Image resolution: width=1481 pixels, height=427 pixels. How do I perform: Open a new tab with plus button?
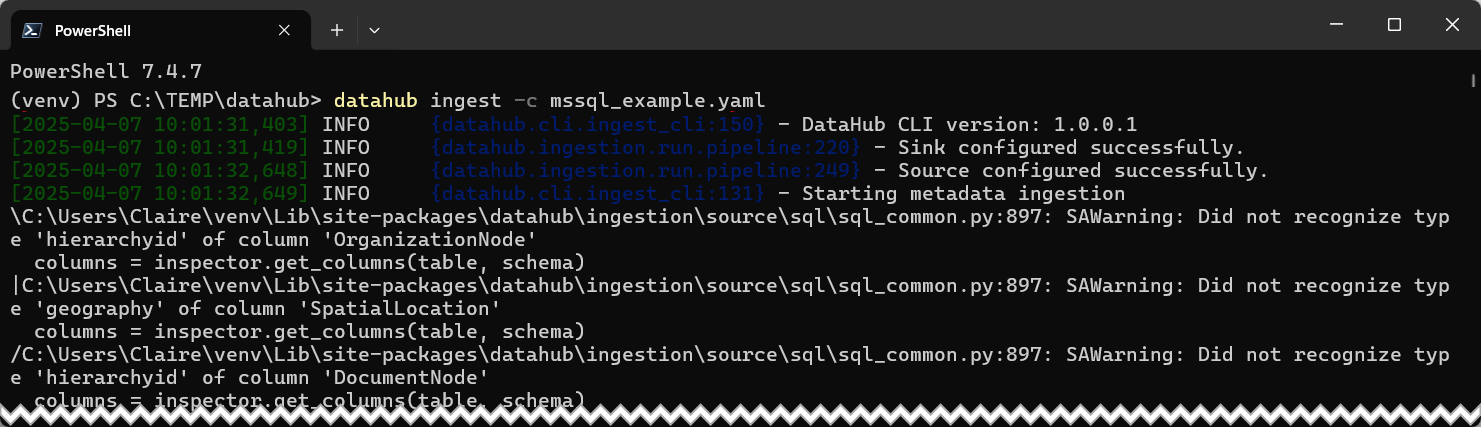point(337,31)
